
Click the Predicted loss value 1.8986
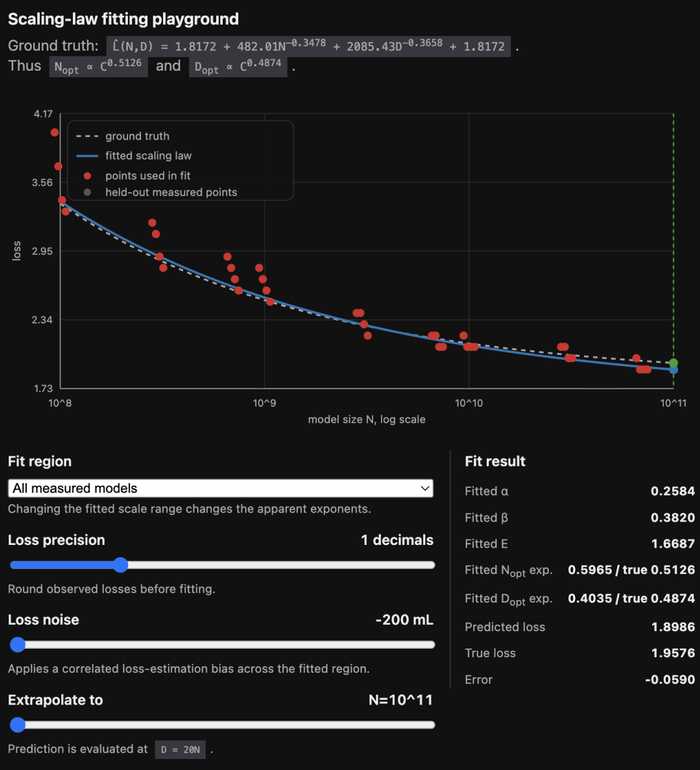(x=672, y=627)
